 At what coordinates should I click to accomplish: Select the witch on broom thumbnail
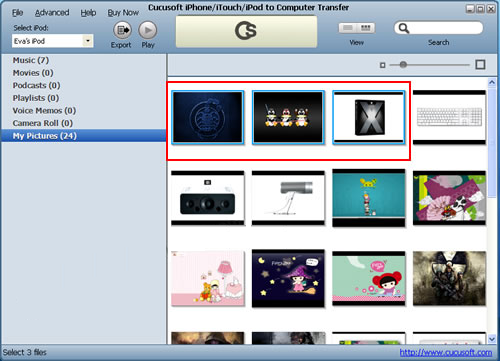(288, 278)
